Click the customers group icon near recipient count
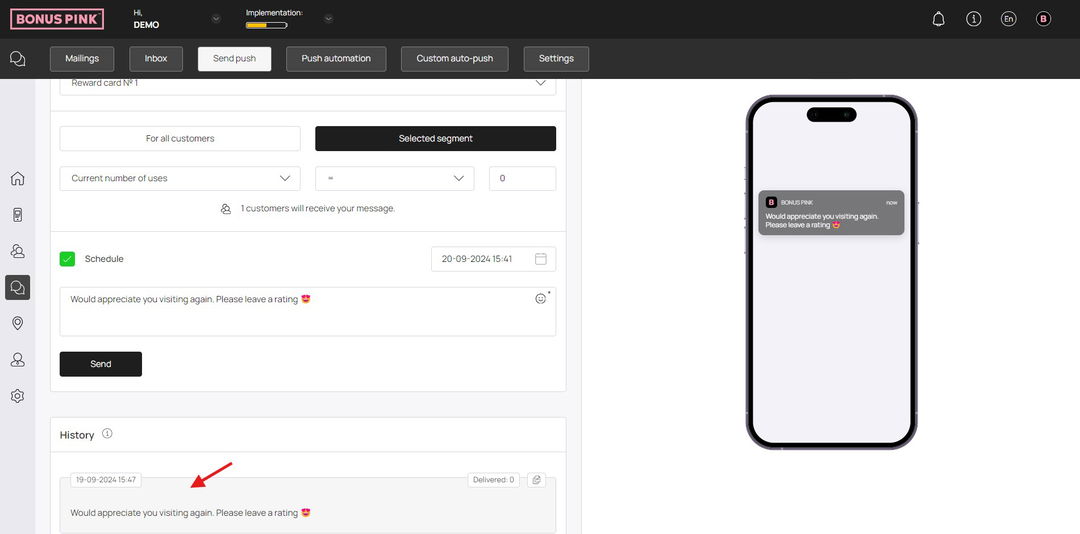The image size is (1080, 534). pos(226,209)
